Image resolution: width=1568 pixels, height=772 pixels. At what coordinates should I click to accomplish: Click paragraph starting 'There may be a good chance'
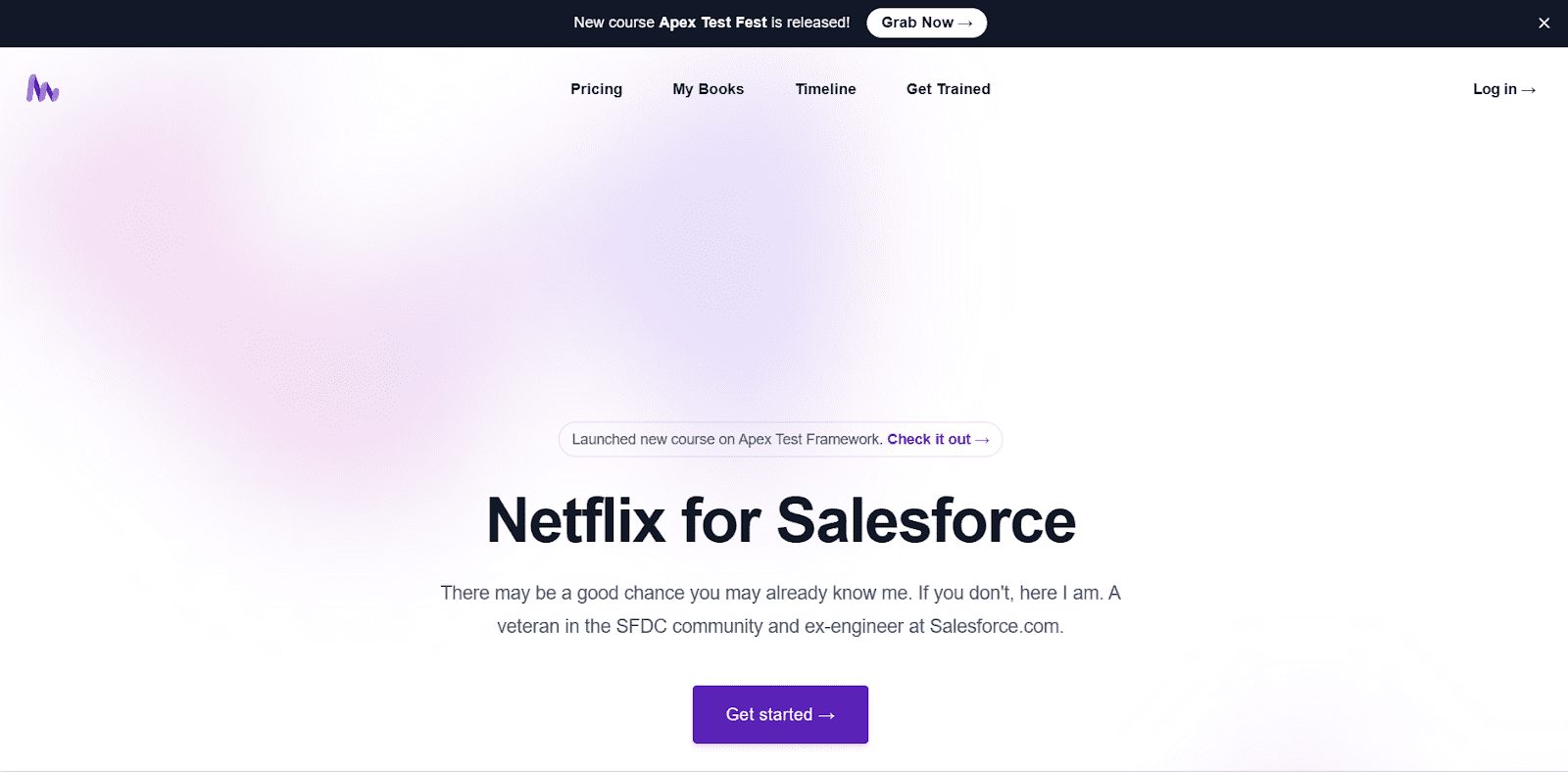tap(780, 609)
